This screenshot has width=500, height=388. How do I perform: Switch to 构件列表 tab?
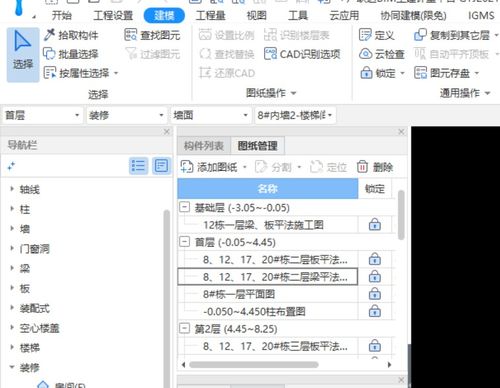click(x=204, y=146)
